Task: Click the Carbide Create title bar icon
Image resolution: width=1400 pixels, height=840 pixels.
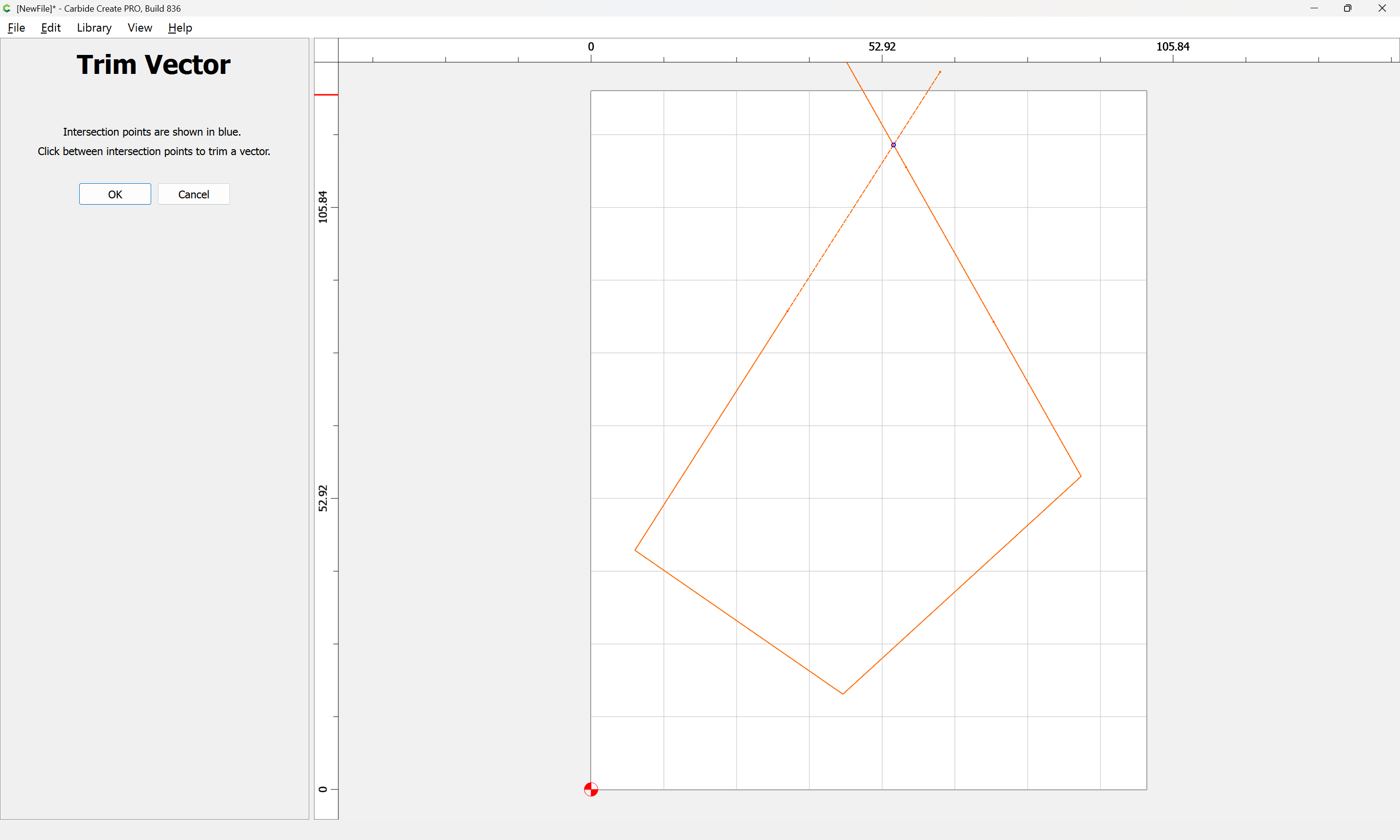Action: pyautogui.click(x=7, y=8)
